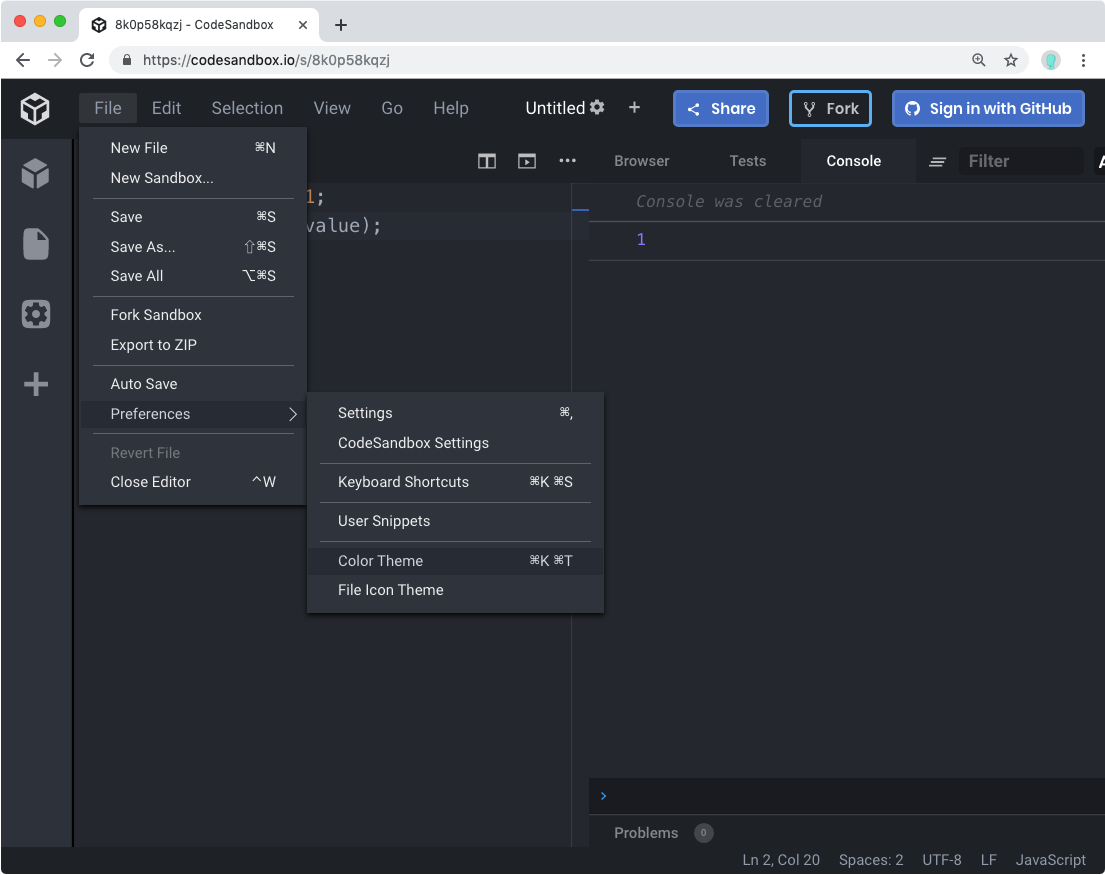Screen dimensions: 1105x875
Task: Select Save As... menu entry
Action: tap(193, 247)
